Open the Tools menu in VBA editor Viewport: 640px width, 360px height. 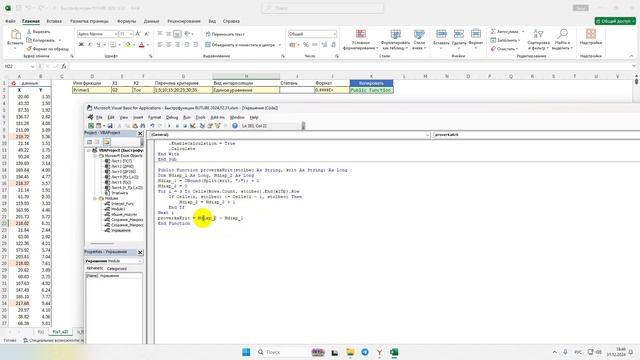200,117
